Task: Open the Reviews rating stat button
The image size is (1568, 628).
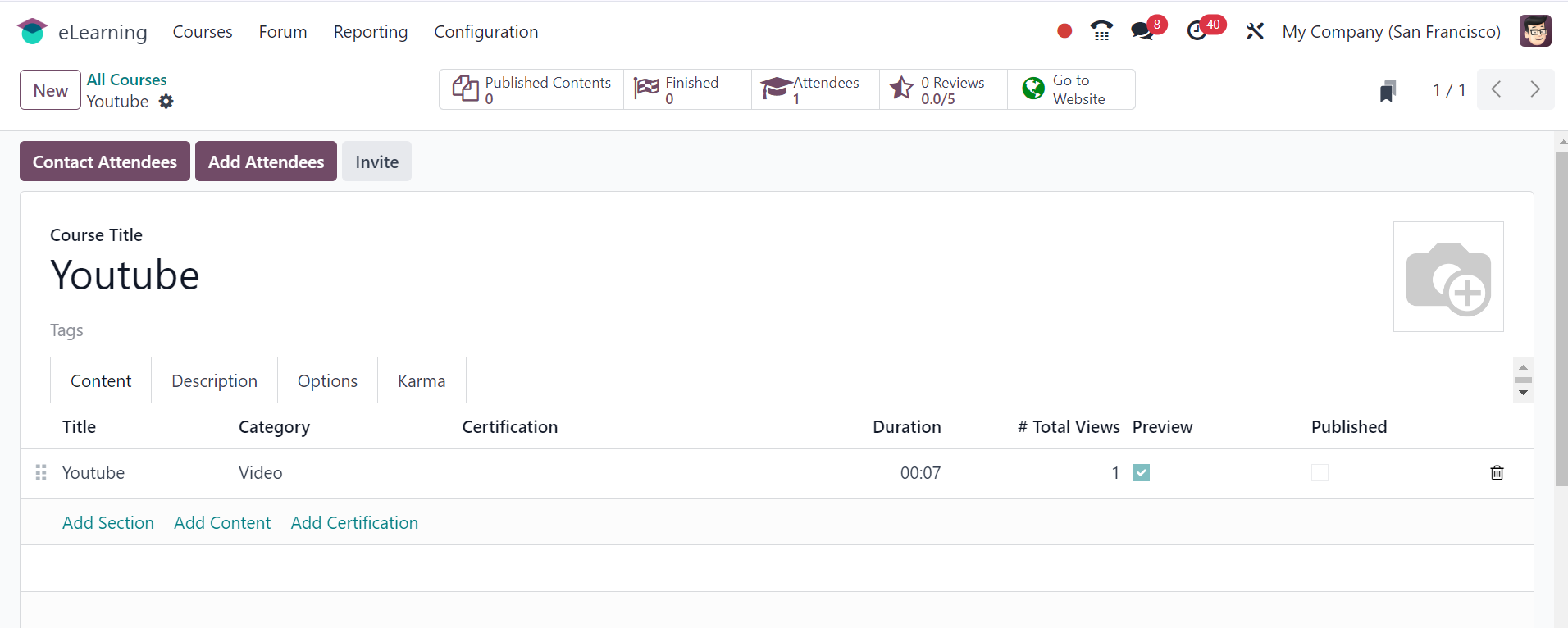Action: point(943,89)
